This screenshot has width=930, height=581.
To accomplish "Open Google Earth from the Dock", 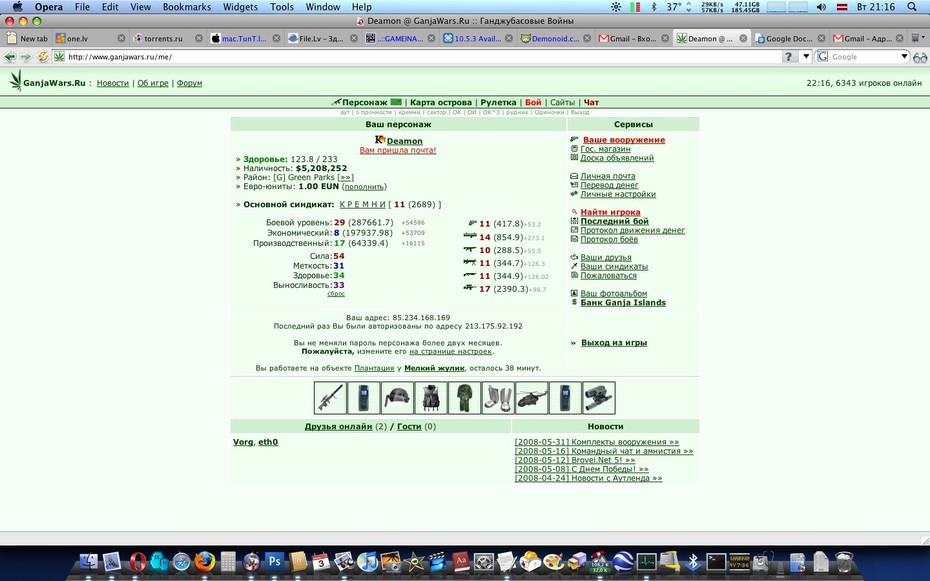I will point(622,561).
